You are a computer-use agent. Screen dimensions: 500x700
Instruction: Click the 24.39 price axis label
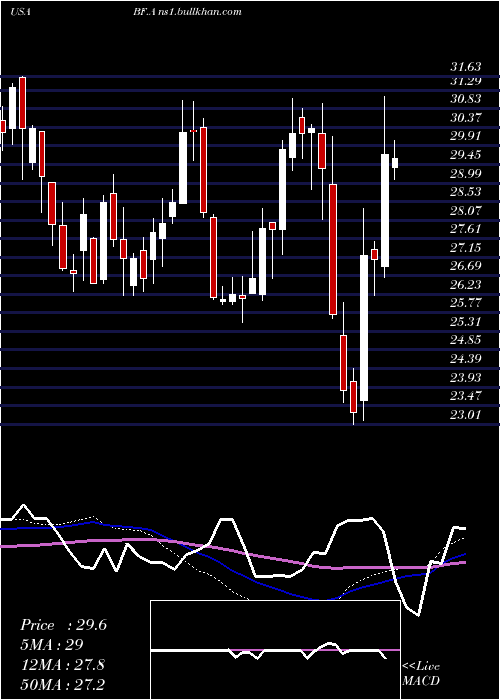point(466,359)
